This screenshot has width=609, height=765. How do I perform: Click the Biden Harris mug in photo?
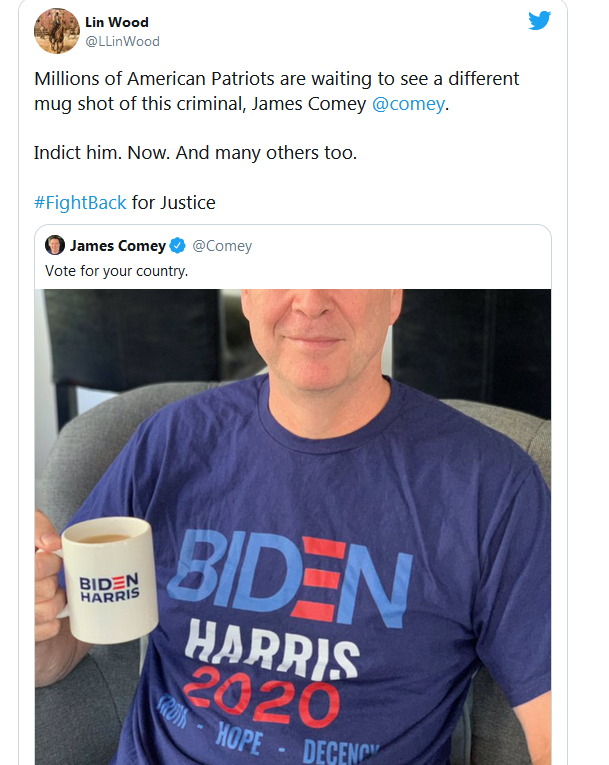(x=110, y=580)
